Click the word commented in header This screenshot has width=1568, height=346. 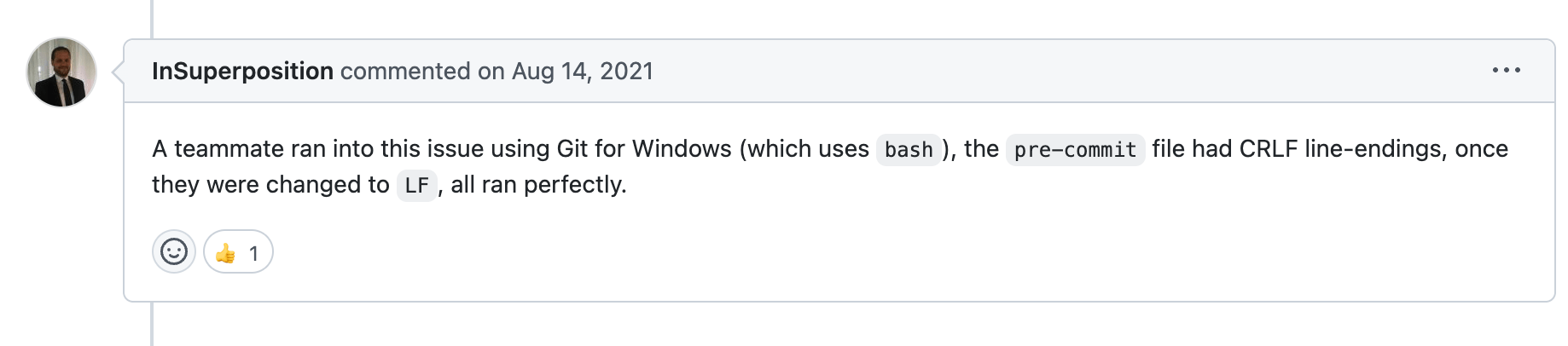[x=405, y=71]
